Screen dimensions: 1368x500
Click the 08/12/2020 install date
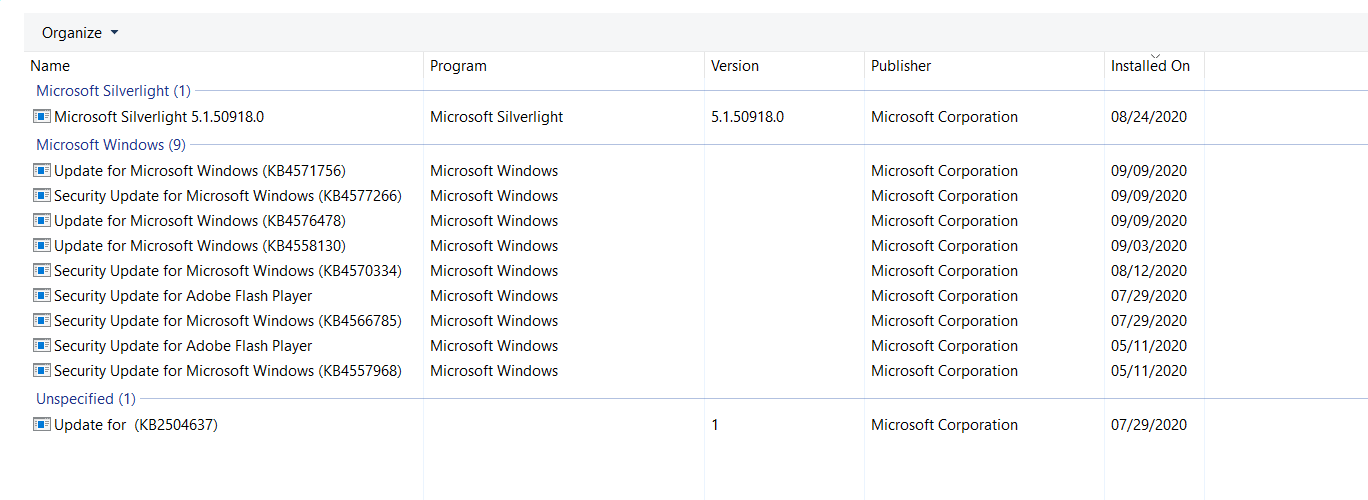point(1149,271)
